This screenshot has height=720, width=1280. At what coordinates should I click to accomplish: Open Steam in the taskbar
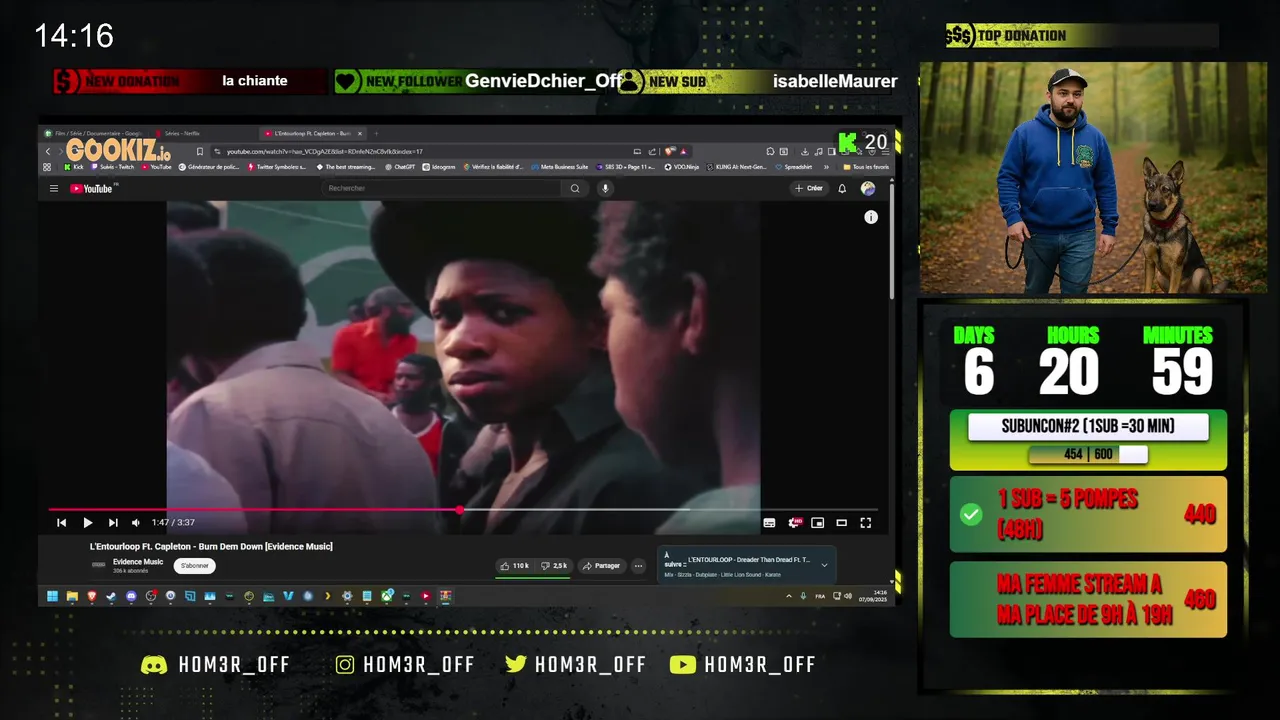111,596
